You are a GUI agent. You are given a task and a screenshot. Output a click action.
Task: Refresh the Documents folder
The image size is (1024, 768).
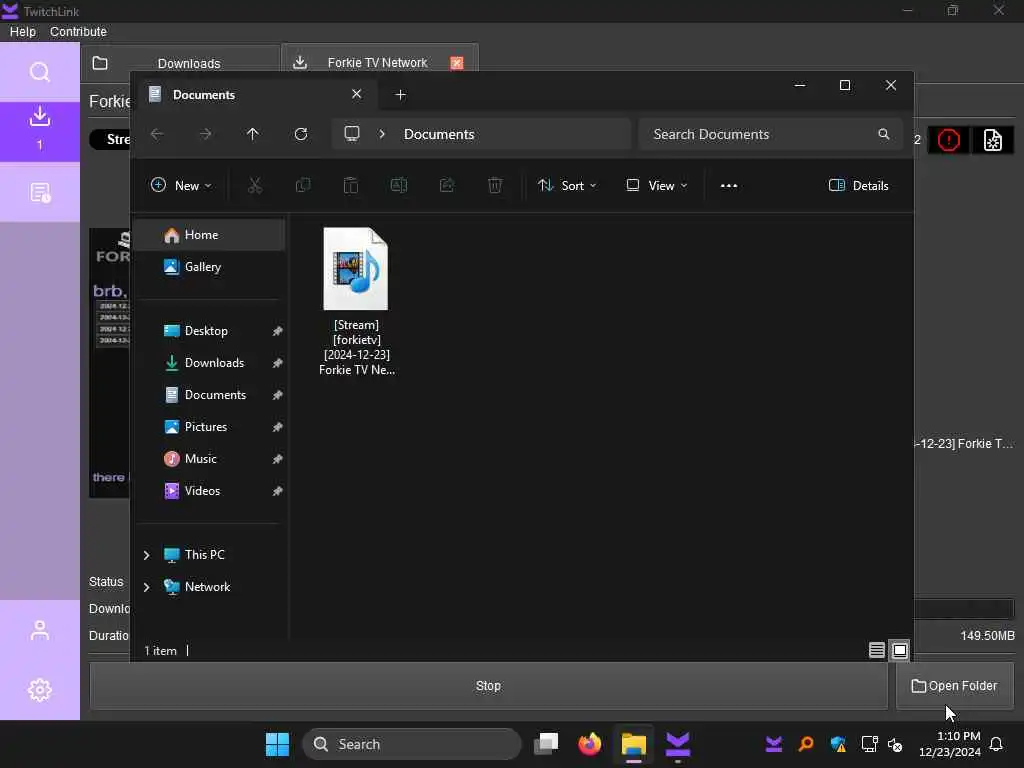point(301,134)
